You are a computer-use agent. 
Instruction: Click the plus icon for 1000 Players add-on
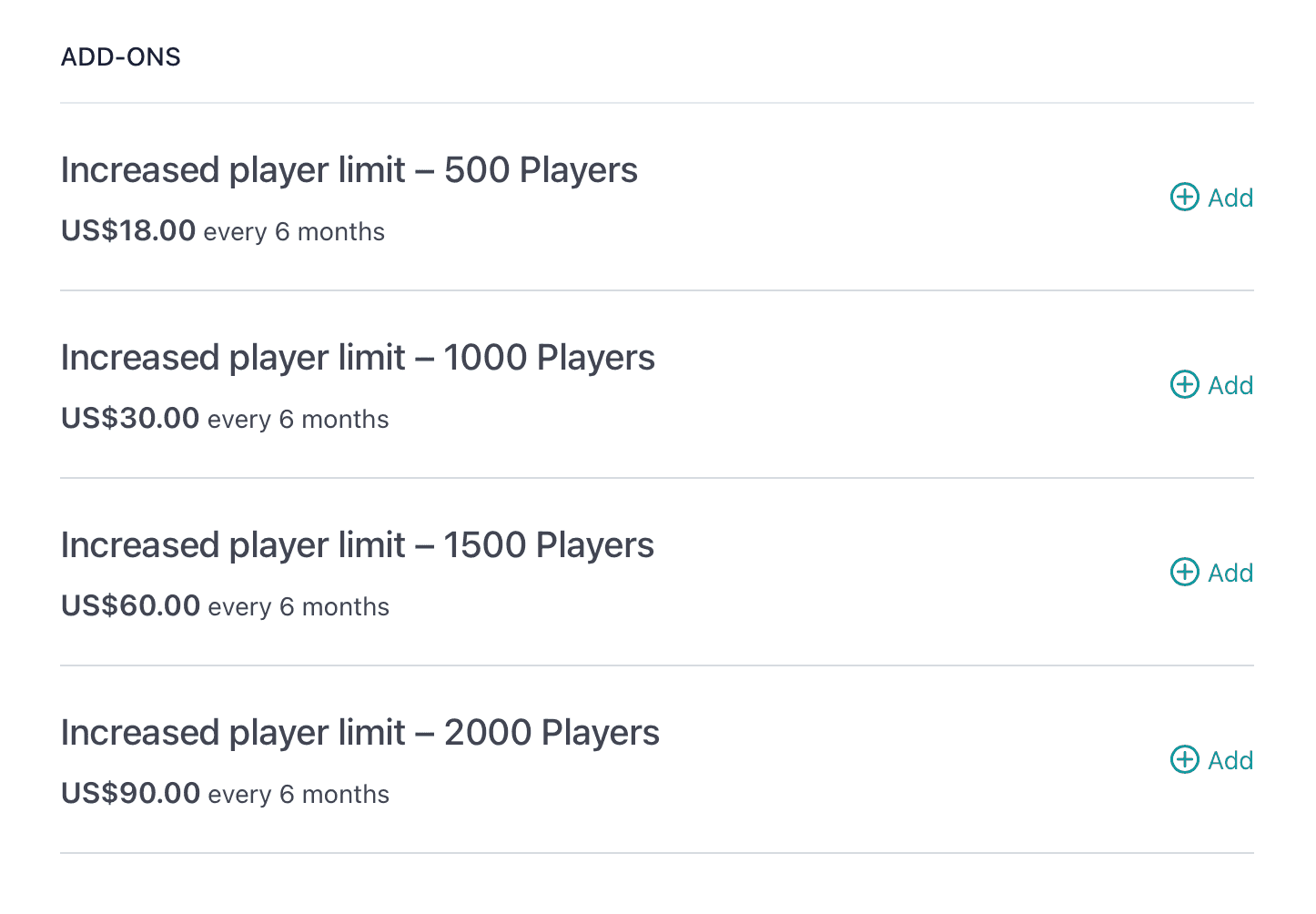[x=1184, y=384]
